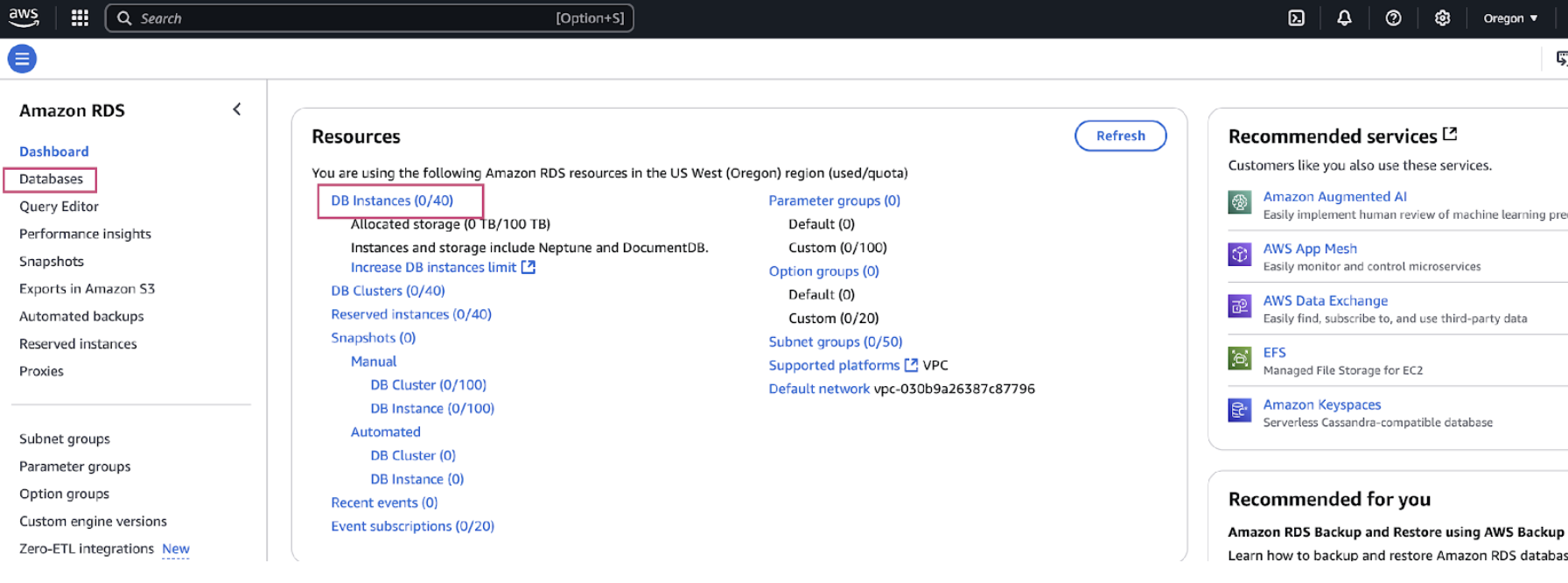Image resolution: width=1568 pixels, height=583 pixels.
Task: Open the EFS service link
Action: click(x=1274, y=353)
